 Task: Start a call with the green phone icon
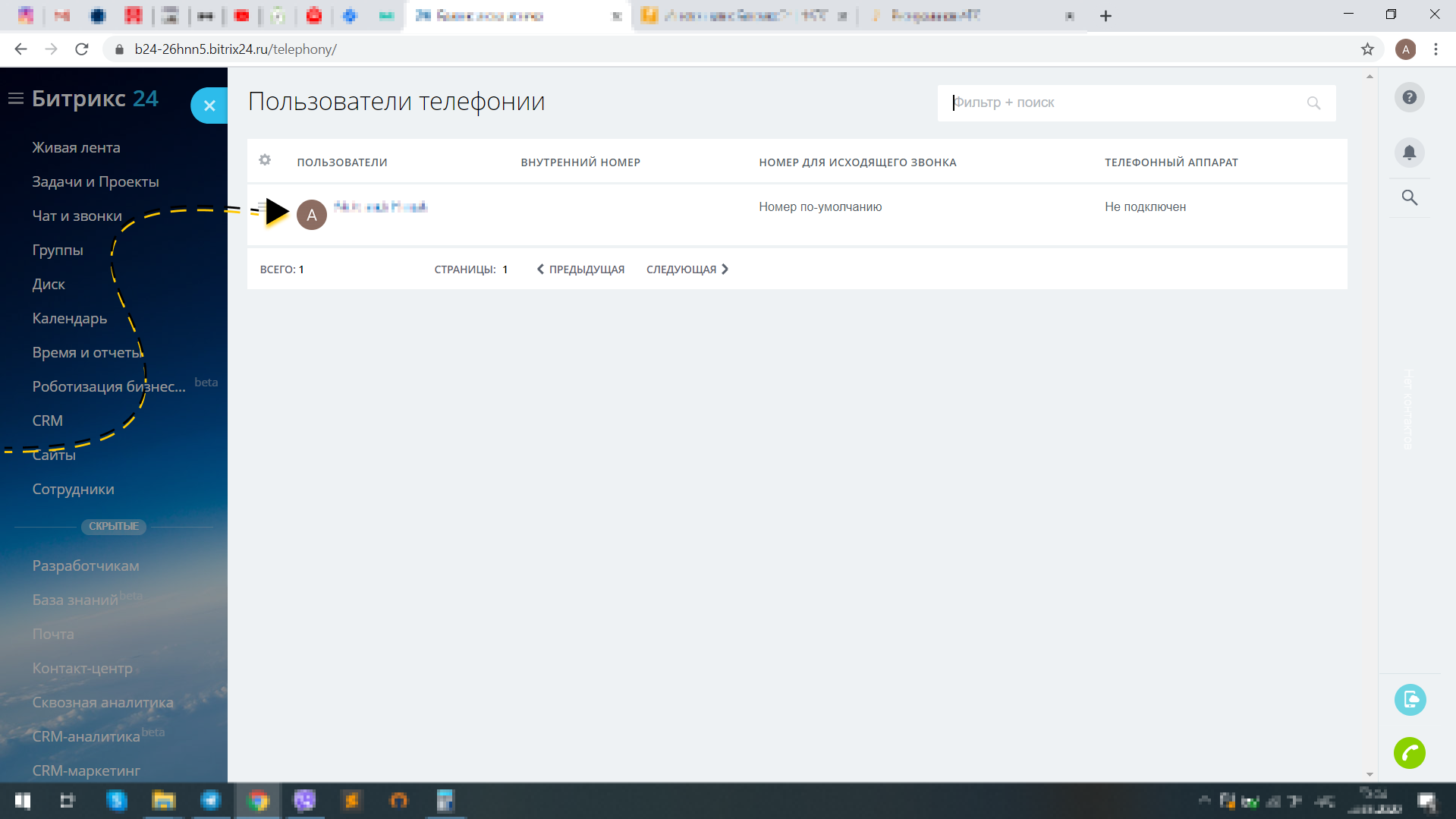[x=1409, y=752]
